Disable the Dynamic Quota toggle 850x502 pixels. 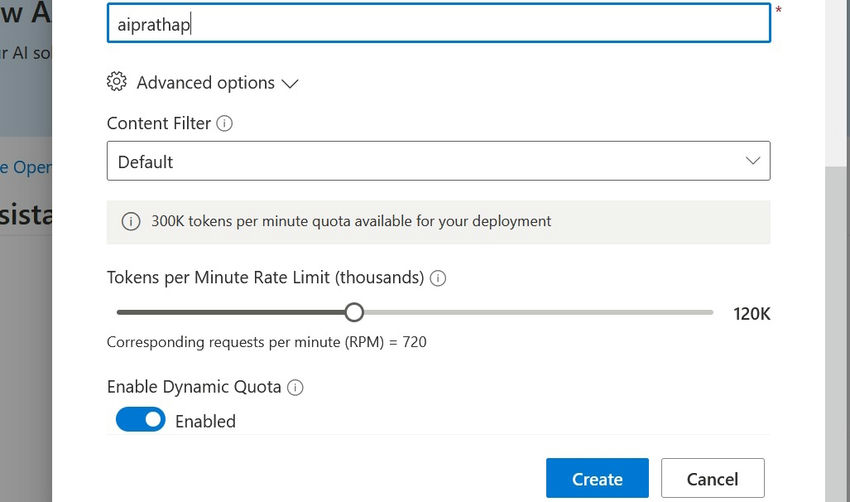tap(140, 420)
